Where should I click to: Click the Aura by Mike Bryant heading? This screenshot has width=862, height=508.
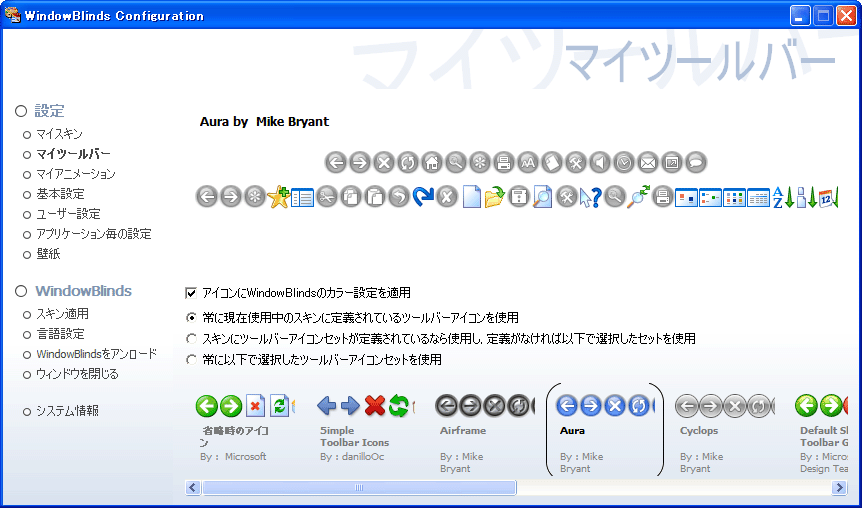[264, 122]
